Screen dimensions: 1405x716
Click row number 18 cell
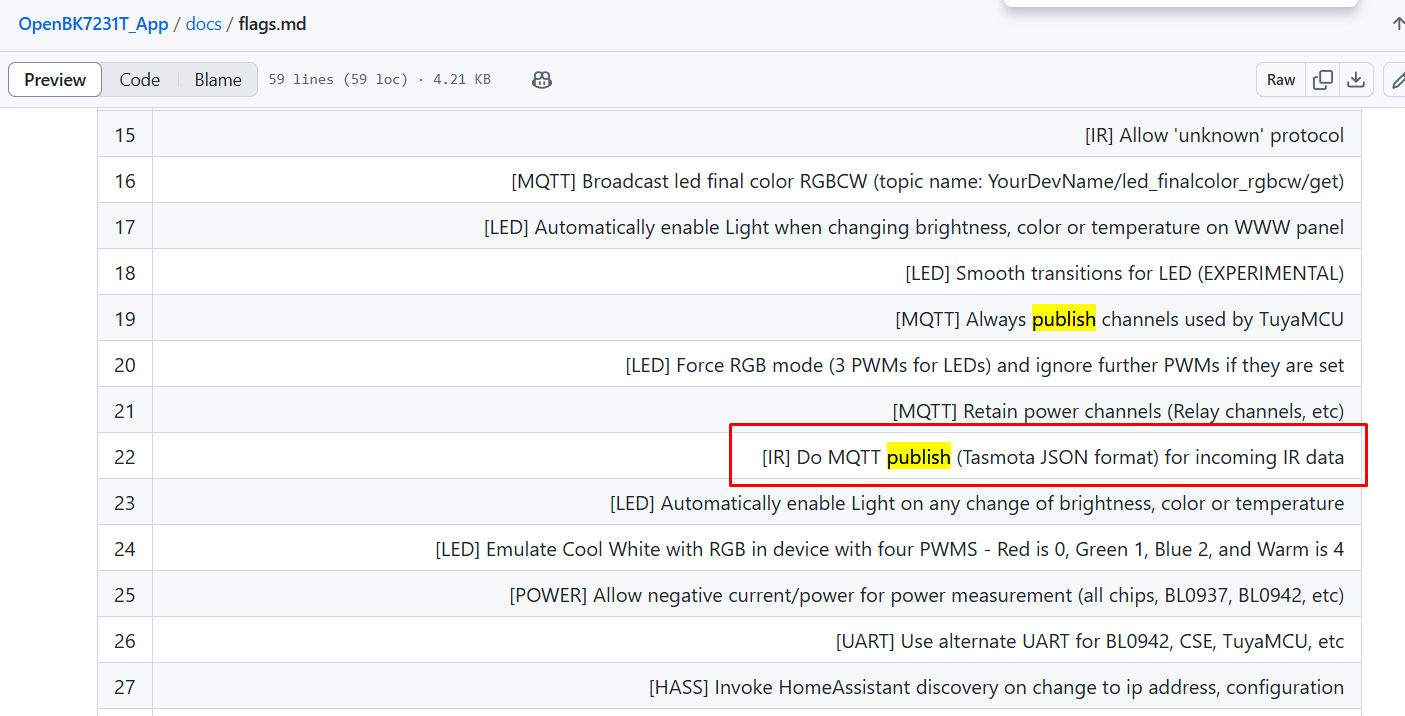[x=125, y=273]
